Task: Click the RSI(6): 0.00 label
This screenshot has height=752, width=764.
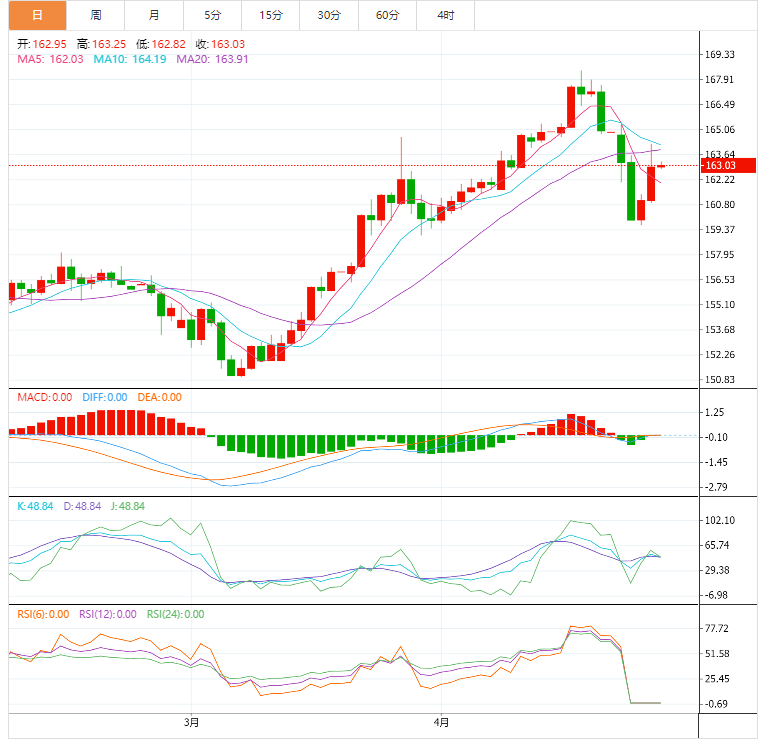Action: click(43, 615)
